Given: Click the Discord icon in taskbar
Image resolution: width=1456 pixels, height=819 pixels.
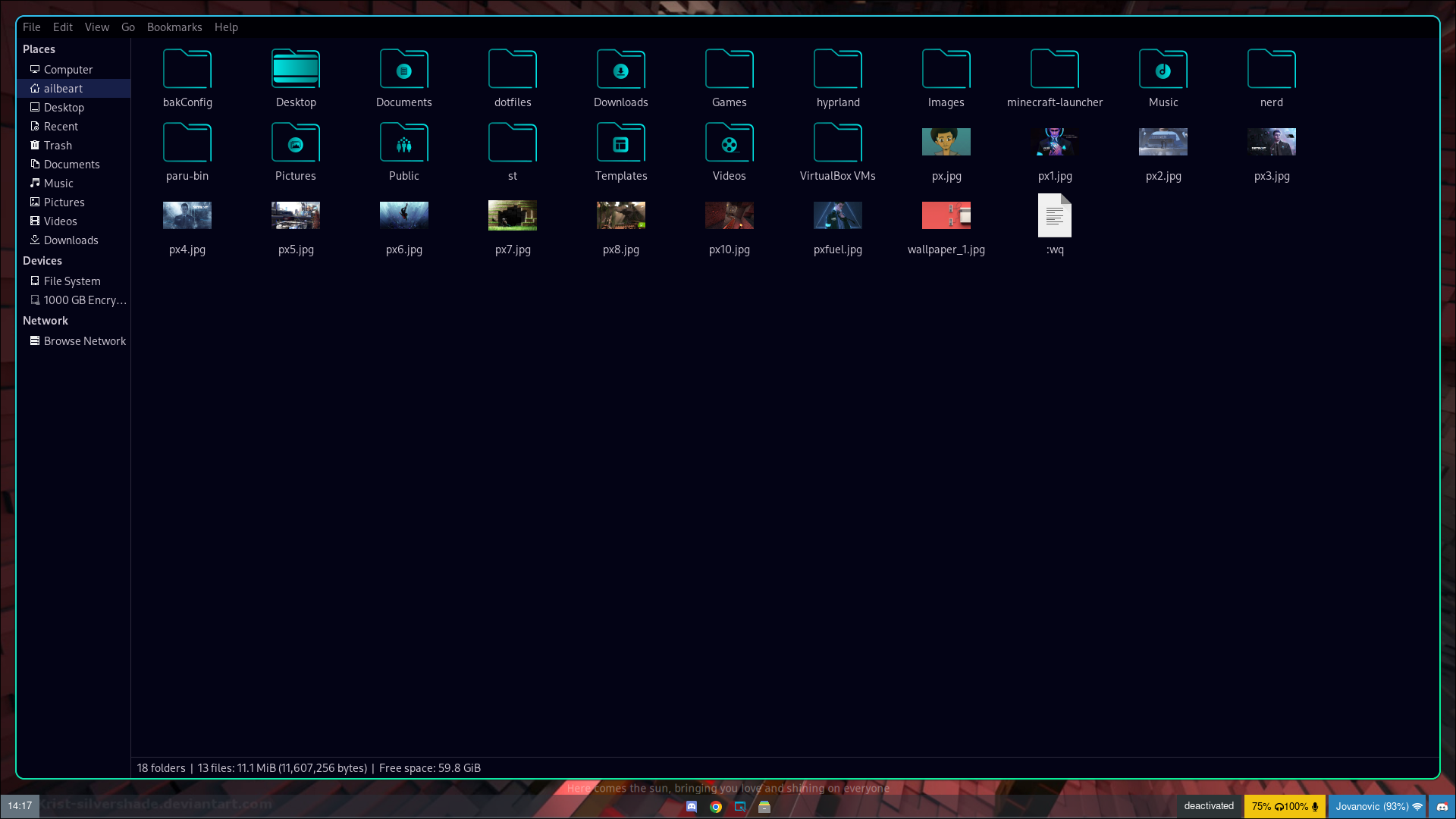Looking at the screenshot, I should [x=692, y=807].
